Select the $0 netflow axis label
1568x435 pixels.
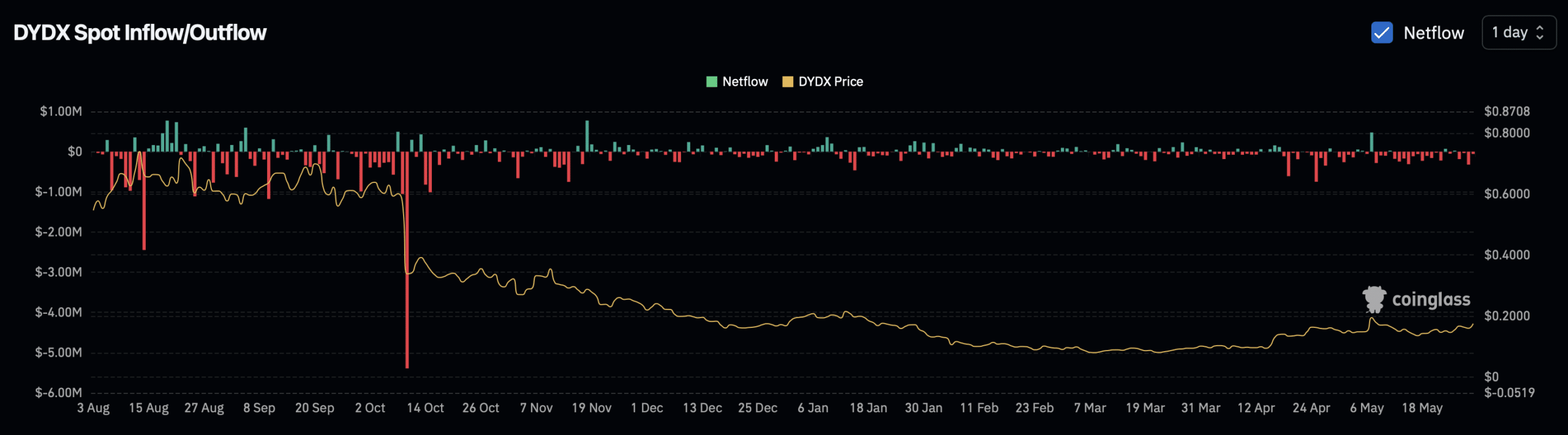[75, 152]
